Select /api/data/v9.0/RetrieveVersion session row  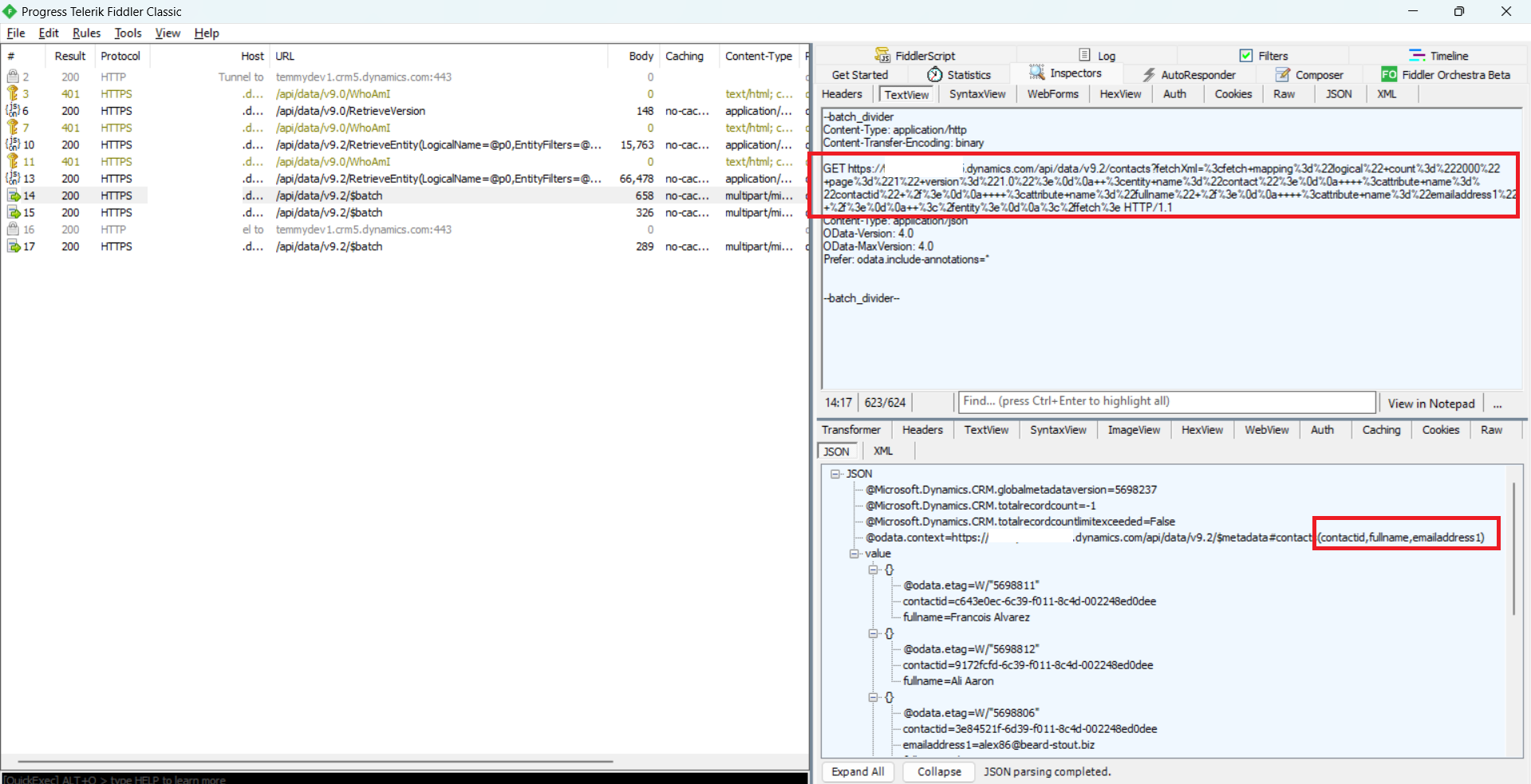(x=404, y=111)
